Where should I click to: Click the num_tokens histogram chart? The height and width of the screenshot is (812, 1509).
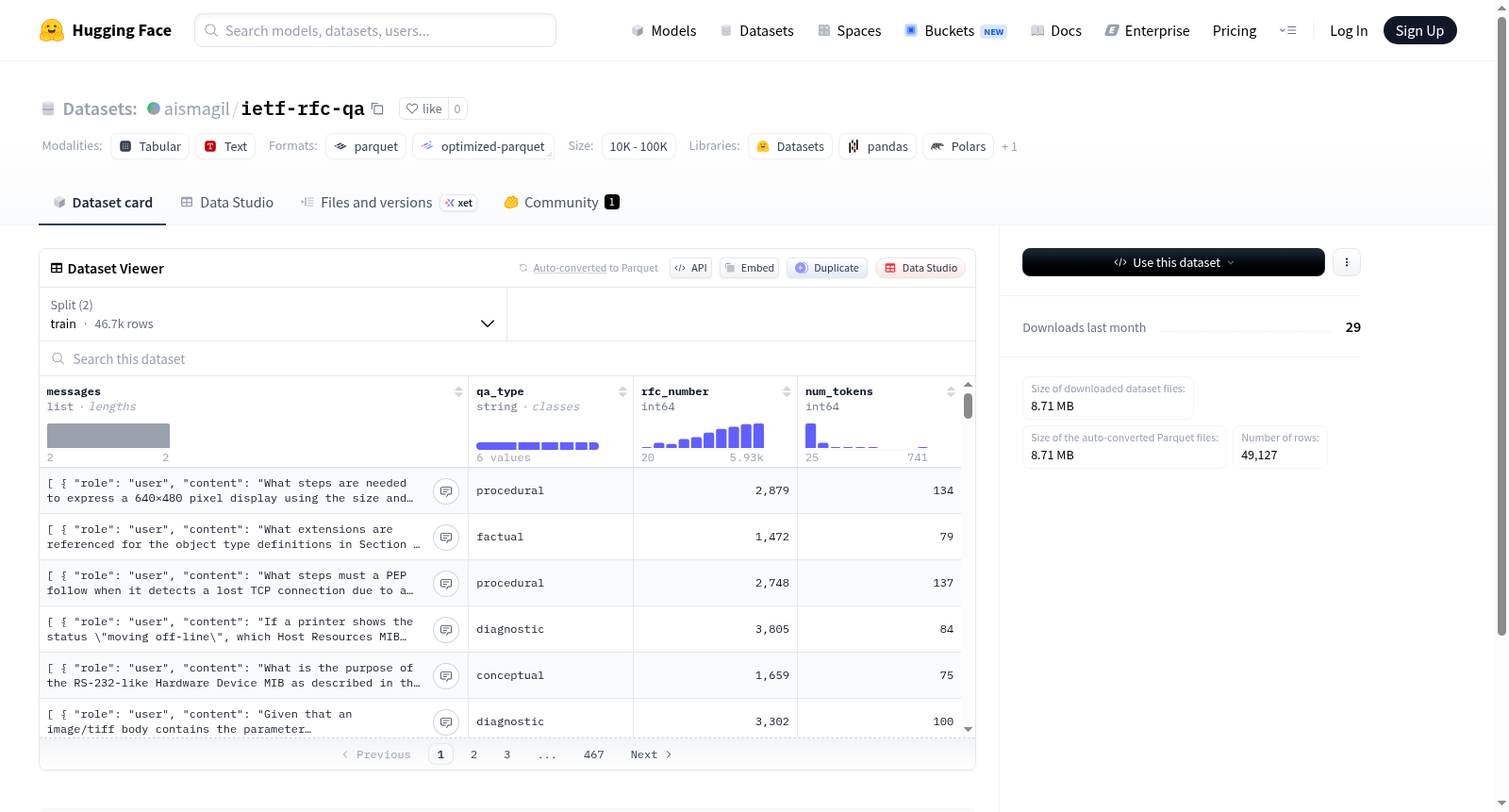(x=867, y=436)
